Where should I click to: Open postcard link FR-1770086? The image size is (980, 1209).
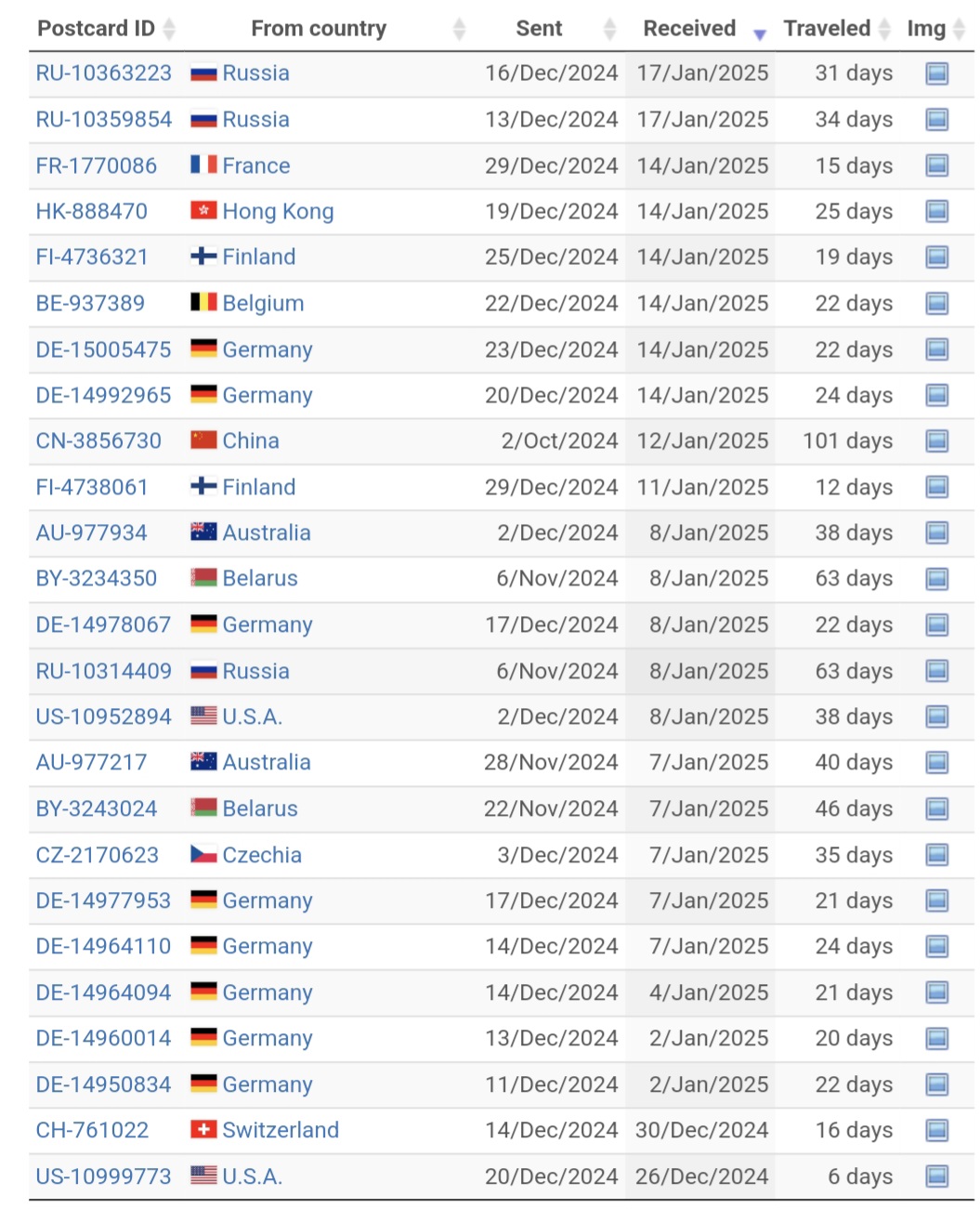(97, 166)
